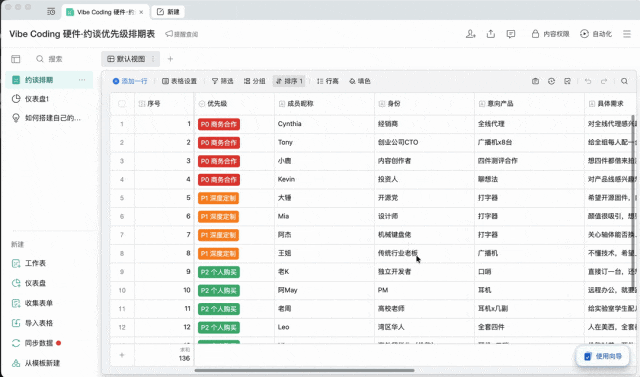The image size is (640, 377).
Task: Tick the select-all checkbox in the header row
Action: coord(122,104)
